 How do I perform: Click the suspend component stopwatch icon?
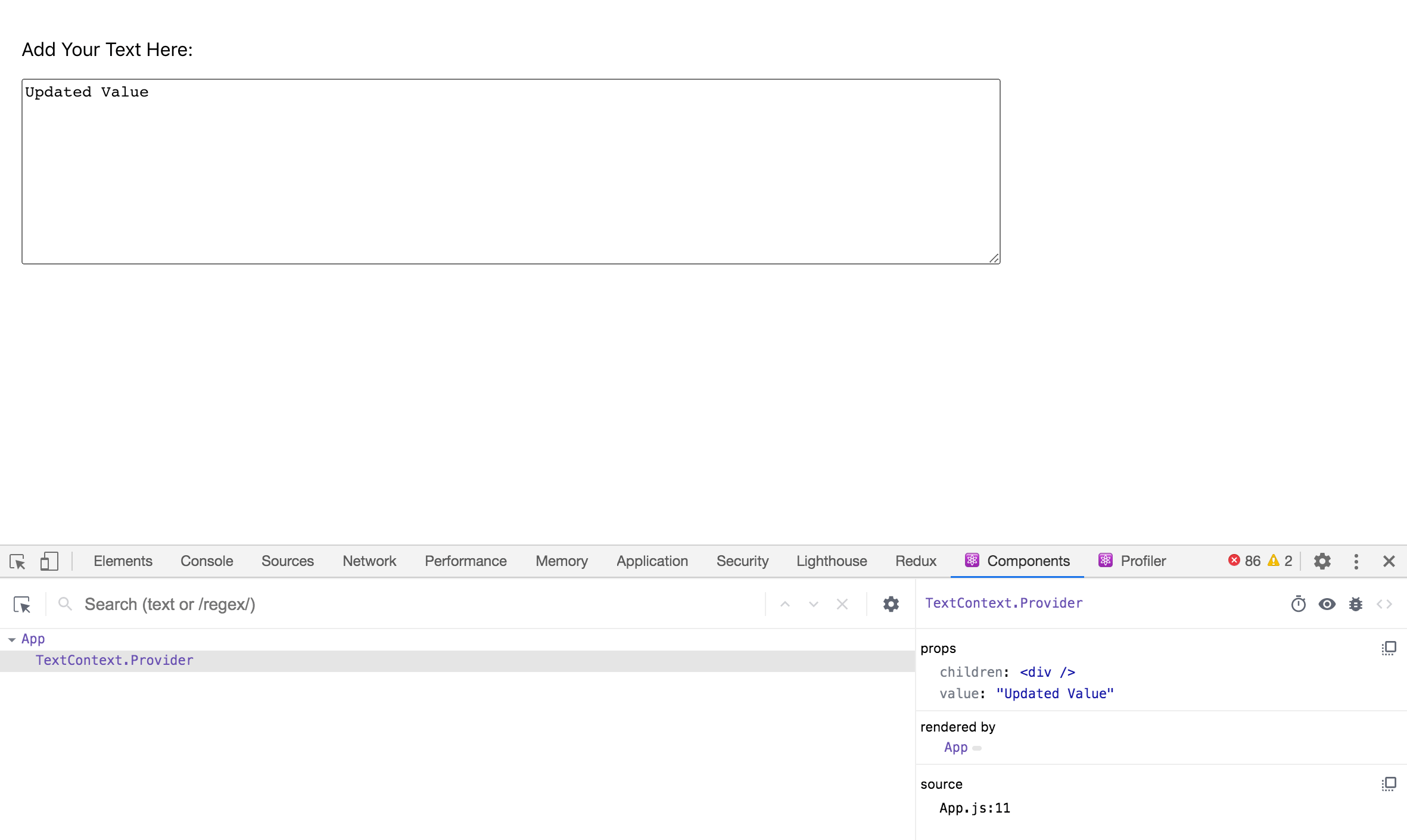pos(1298,604)
